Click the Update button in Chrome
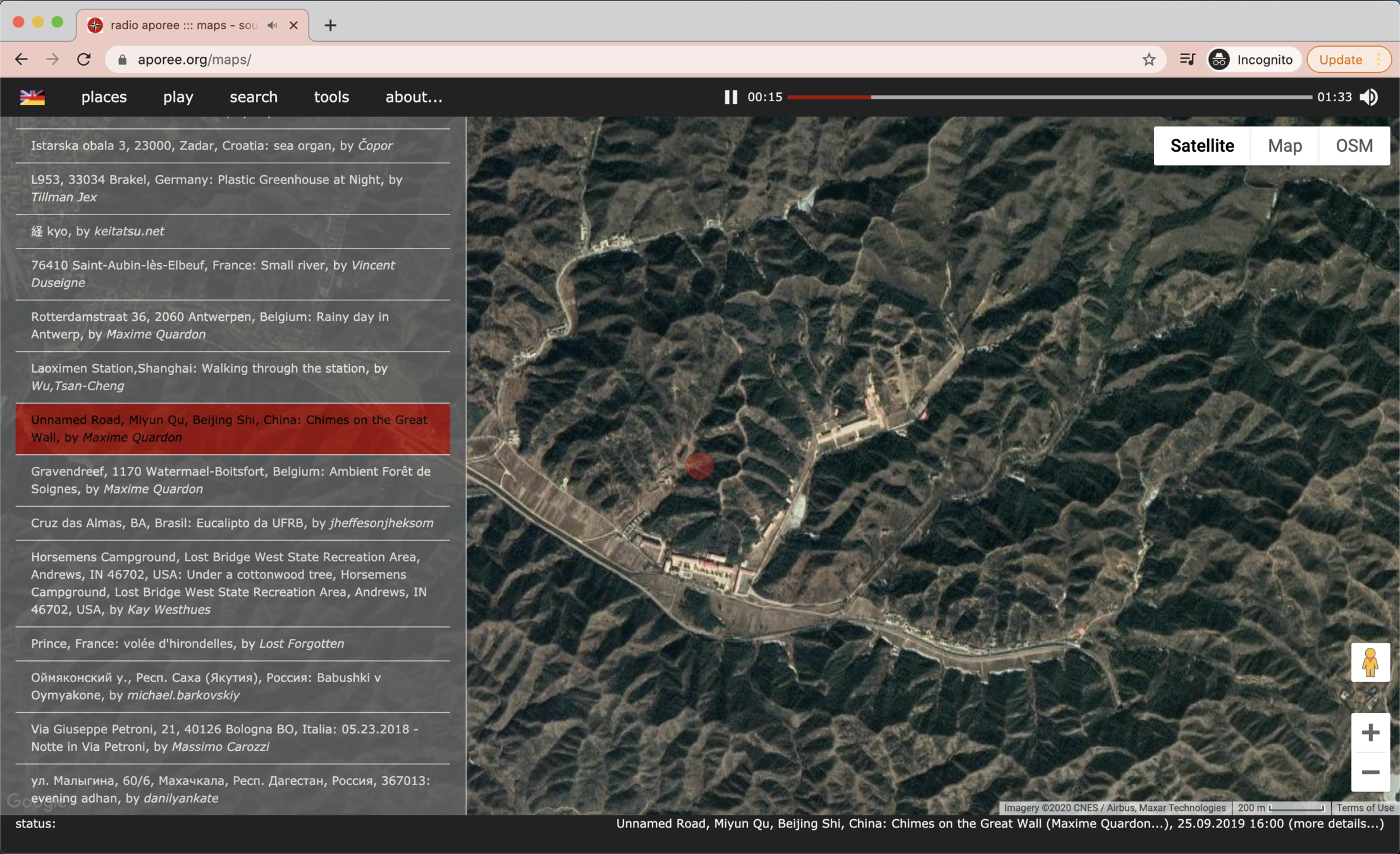This screenshot has height=854, width=1400. pyautogui.click(x=1340, y=59)
